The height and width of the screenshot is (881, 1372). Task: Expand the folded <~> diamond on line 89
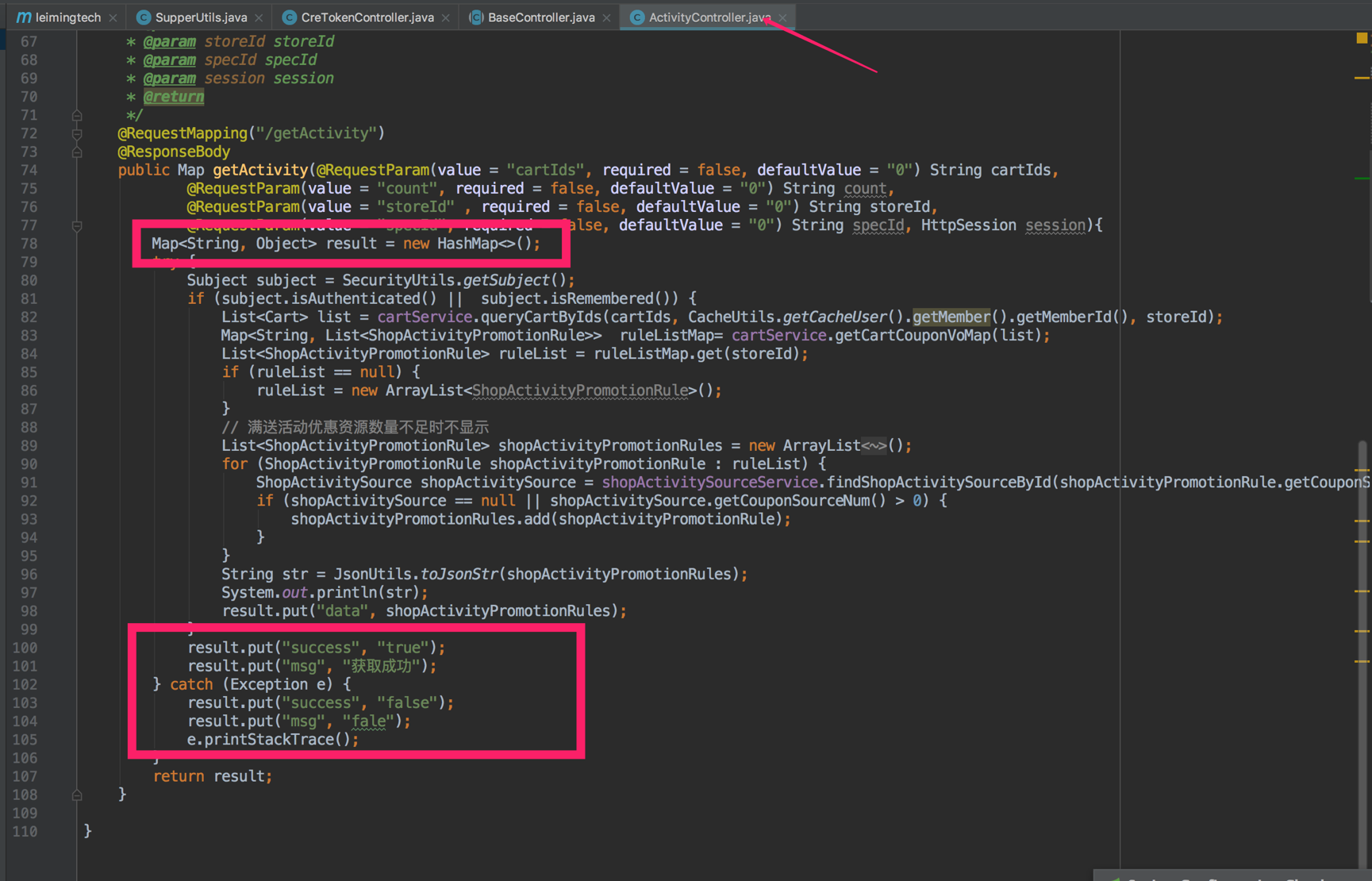[874, 445]
